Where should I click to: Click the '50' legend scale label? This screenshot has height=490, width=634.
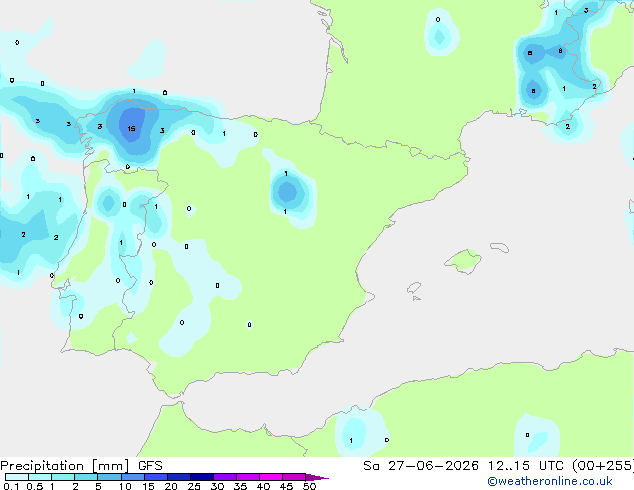coord(309,486)
